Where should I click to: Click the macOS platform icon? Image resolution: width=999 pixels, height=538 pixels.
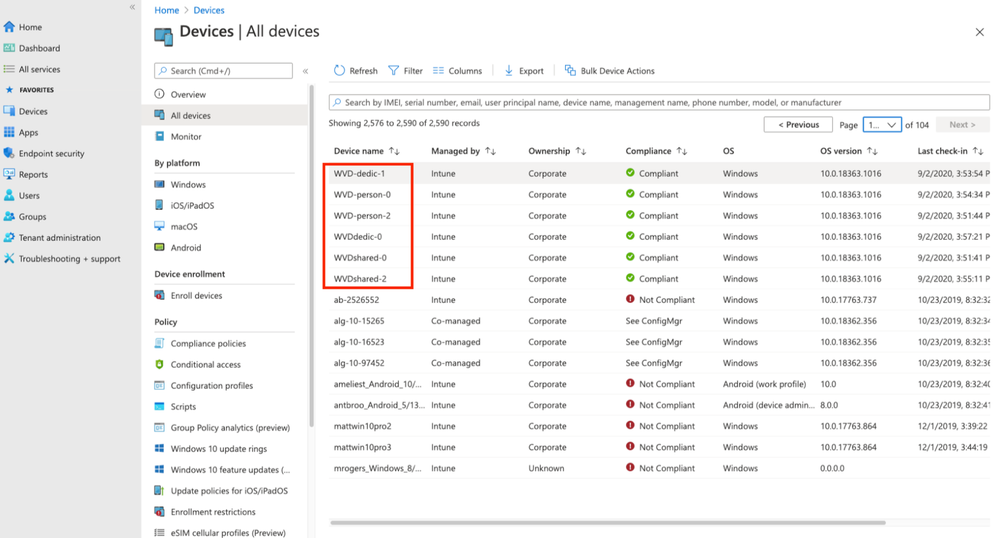click(x=159, y=226)
